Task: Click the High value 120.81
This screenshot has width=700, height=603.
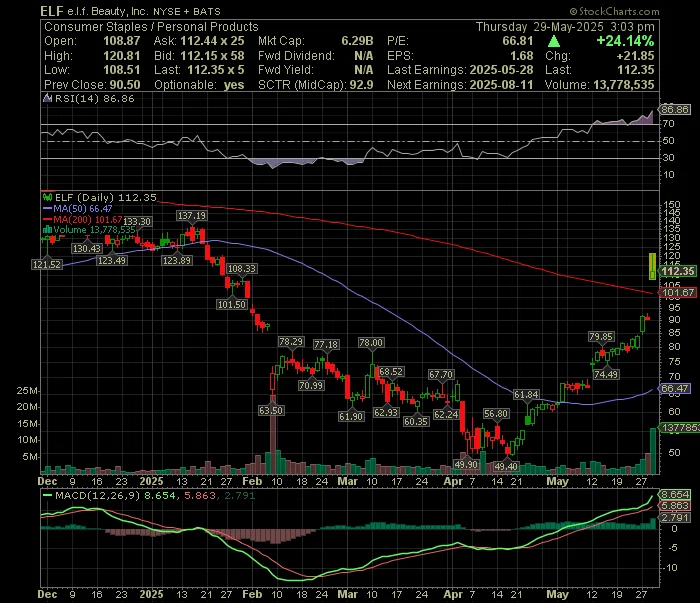Action: [x=122, y=56]
